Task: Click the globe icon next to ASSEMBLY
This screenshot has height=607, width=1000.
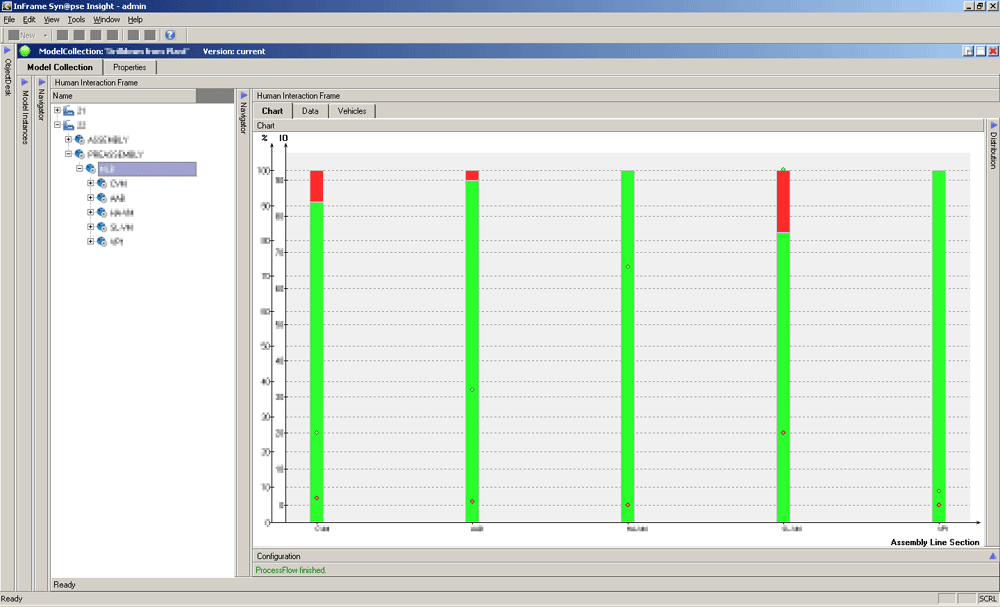Action: (80, 140)
